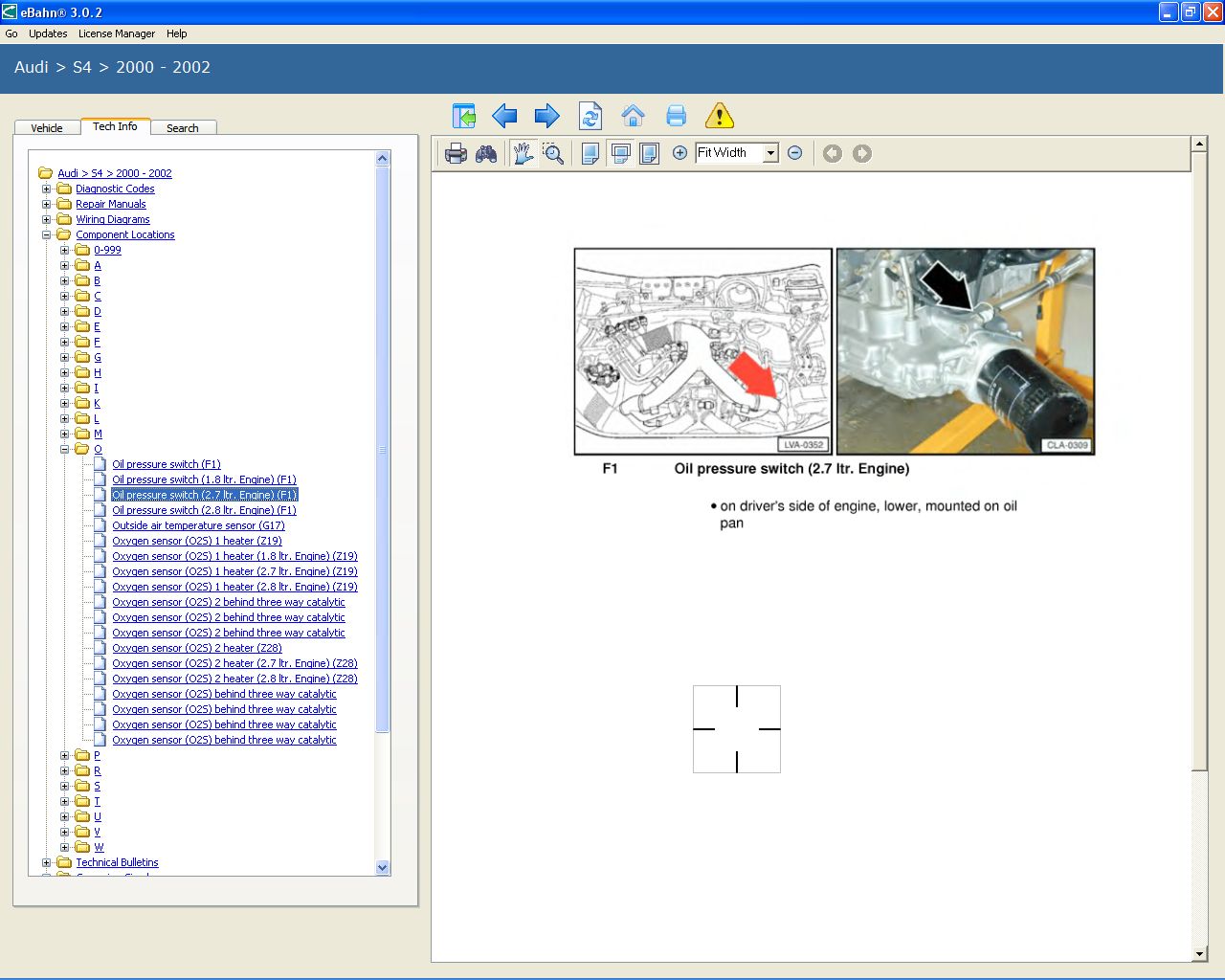Open Outside air temperature sensor (G17)

pos(198,525)
